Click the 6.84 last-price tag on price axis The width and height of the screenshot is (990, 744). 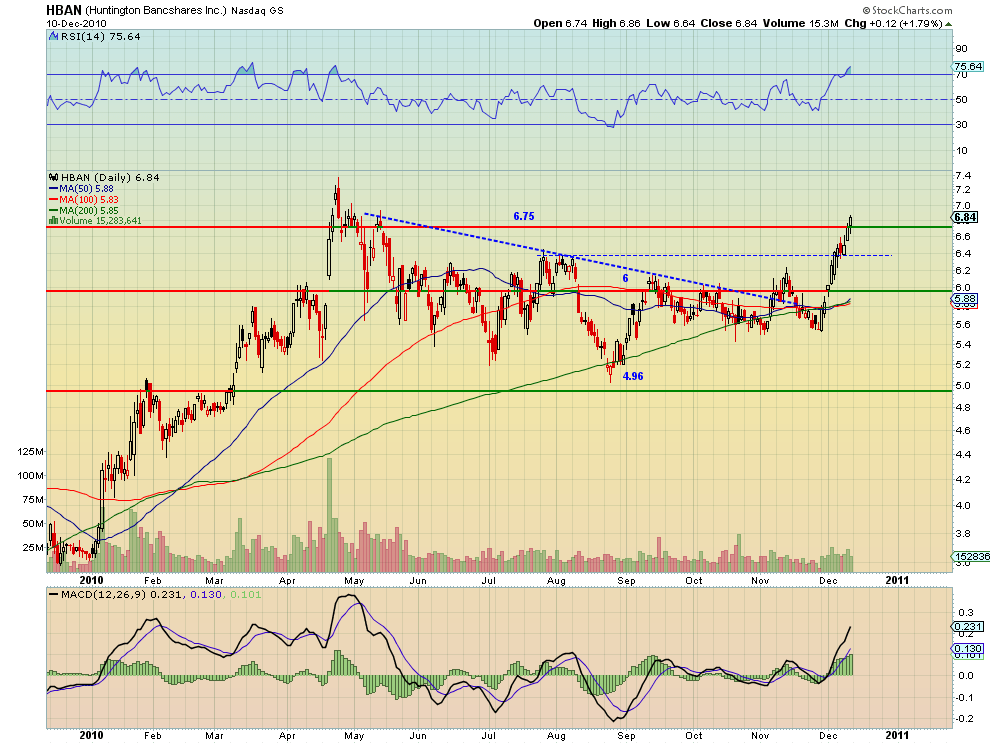[965, 217]
